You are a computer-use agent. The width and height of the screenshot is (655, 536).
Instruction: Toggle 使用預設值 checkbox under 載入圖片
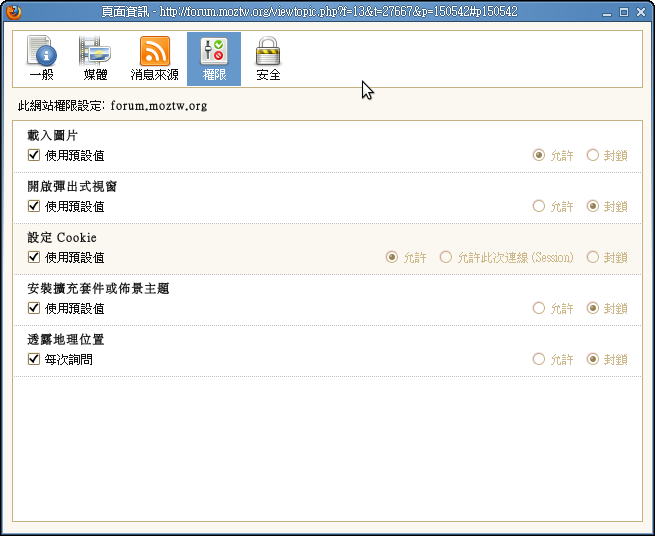coord(34,155)
